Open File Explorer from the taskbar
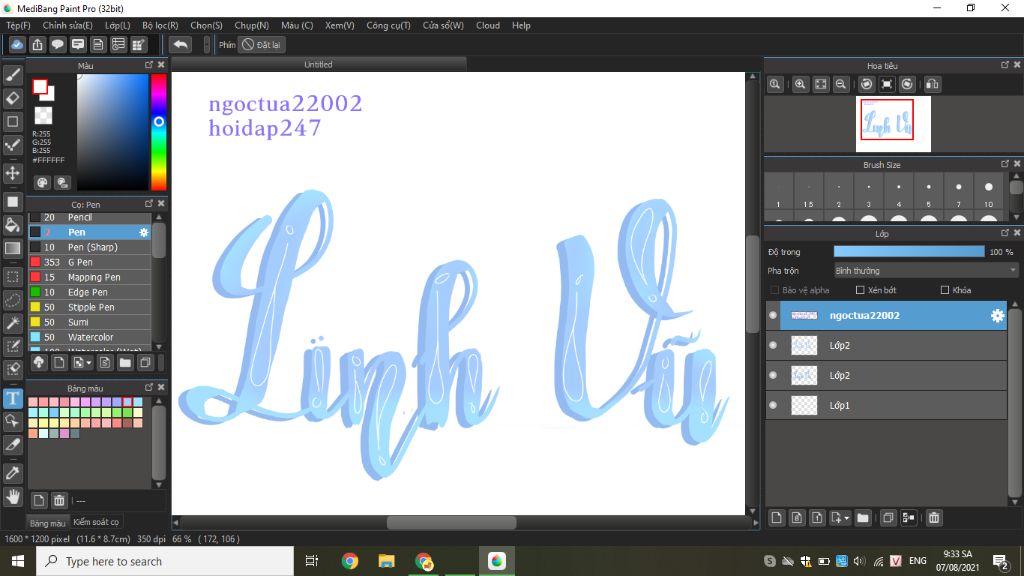The height and width of the screenshot is (576, 1024). coord(387,561)
